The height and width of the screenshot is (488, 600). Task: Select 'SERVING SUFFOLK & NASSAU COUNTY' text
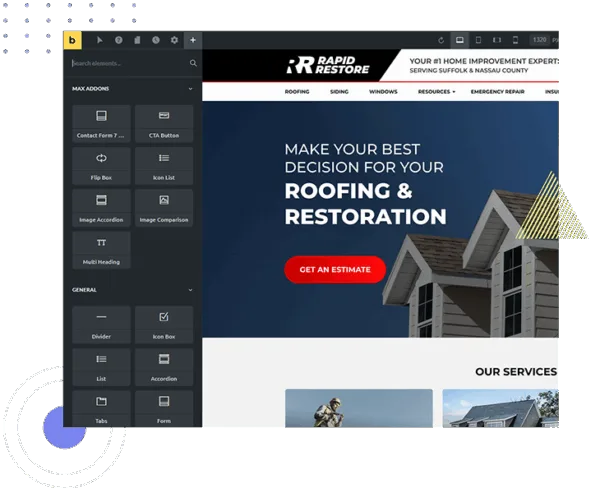click(x=469, y=71)
